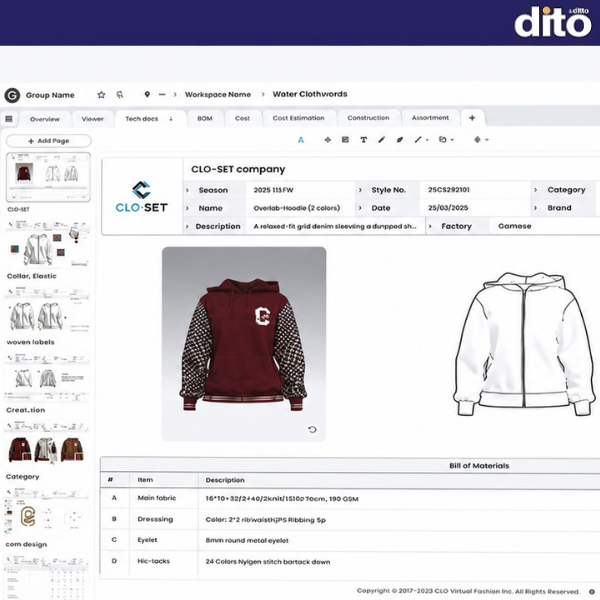The image size is (600, 600).
Task: Expand the Season field chevron
Action: point(187,190)
